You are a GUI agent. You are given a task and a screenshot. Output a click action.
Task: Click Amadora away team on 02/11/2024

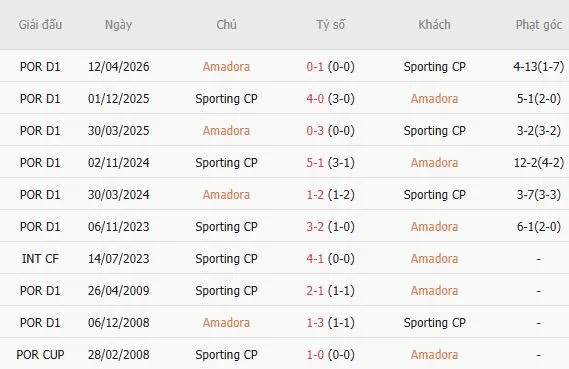coord(434,163)
